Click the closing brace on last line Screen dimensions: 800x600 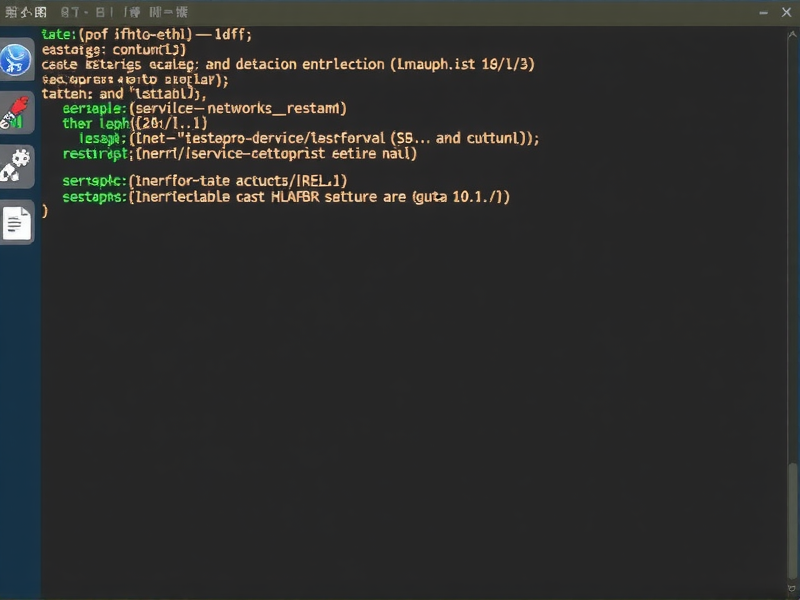pos(44,212)
